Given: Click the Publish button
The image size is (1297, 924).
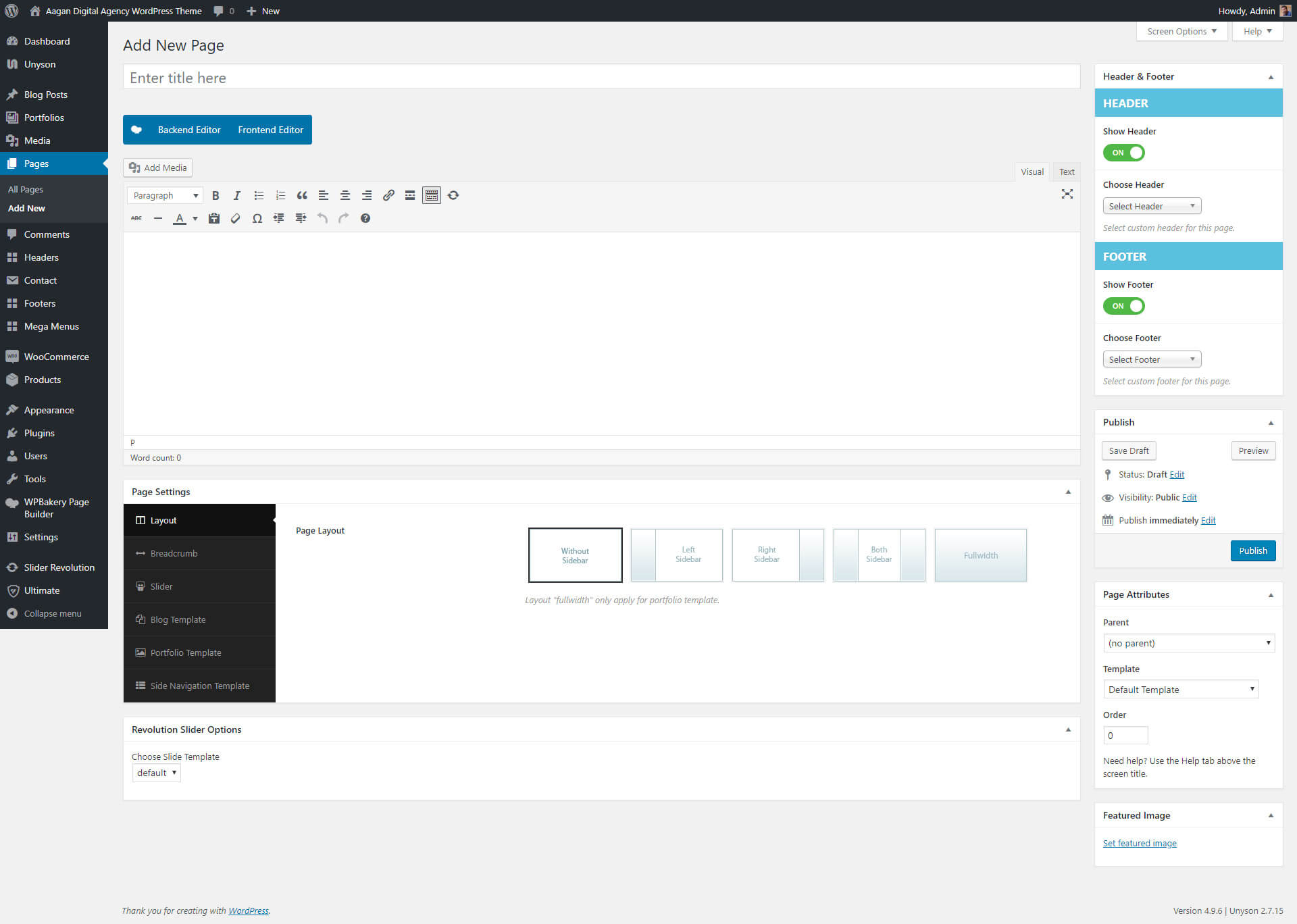Looking at the screenshot, I should 1253,550.
